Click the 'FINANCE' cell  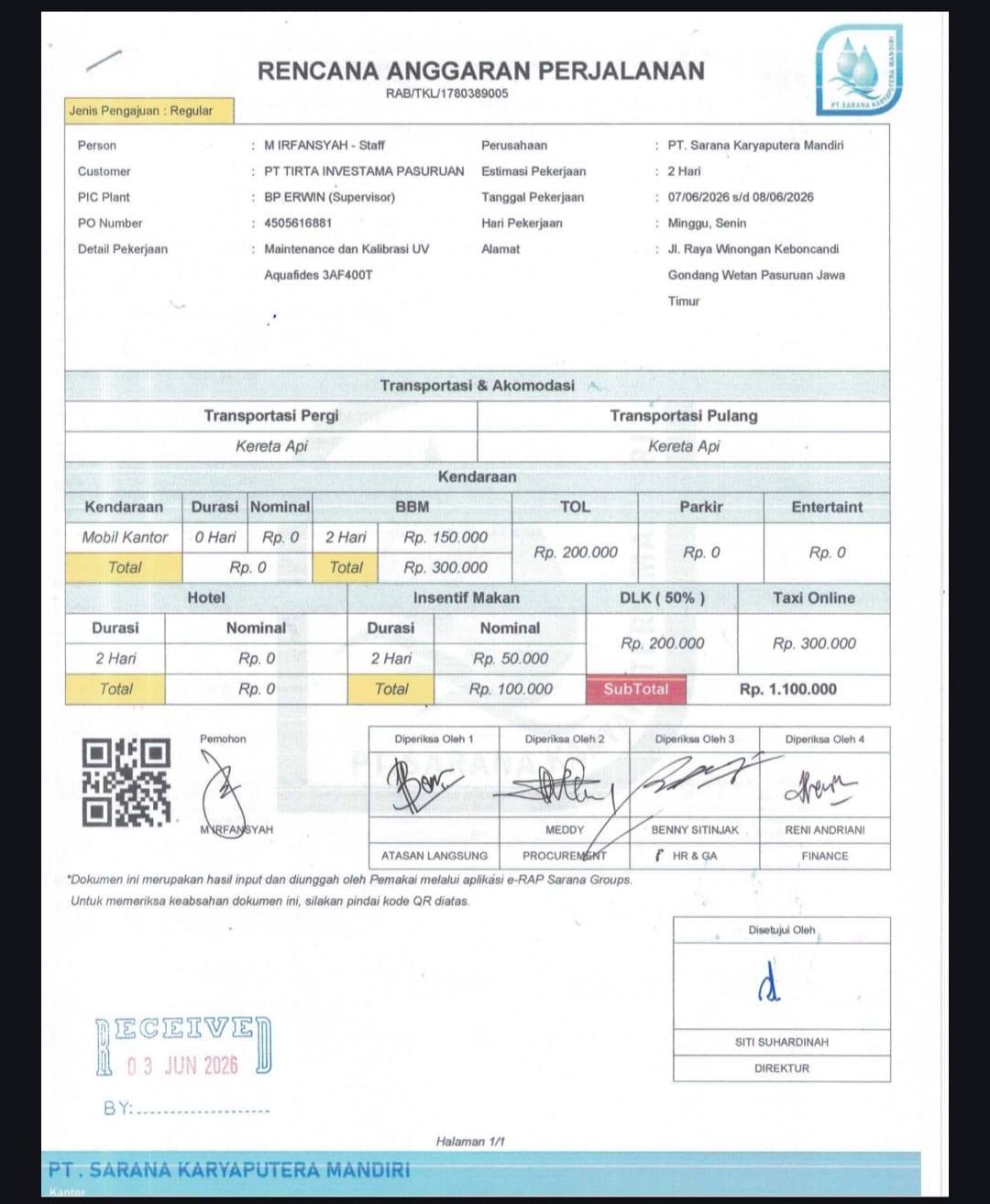pos(825,856)
